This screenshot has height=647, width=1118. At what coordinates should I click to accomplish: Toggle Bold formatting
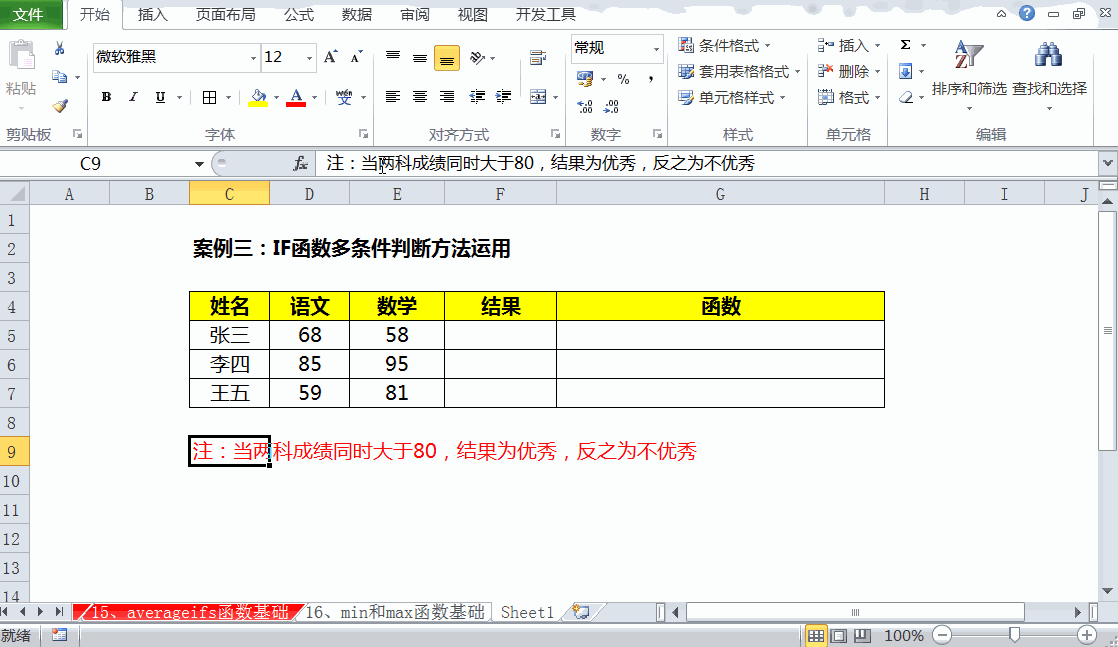pos(106,97)
